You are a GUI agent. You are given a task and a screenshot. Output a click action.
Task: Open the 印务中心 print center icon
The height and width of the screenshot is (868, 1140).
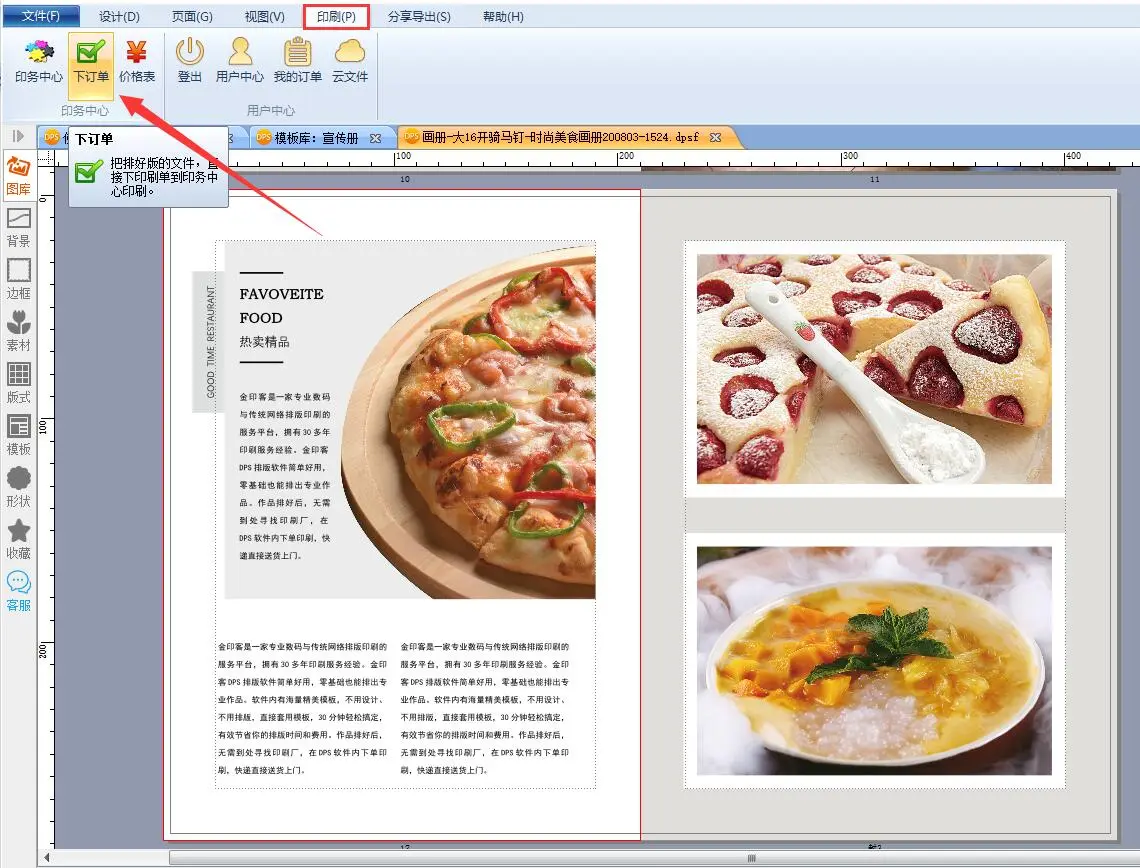(38, 60)
